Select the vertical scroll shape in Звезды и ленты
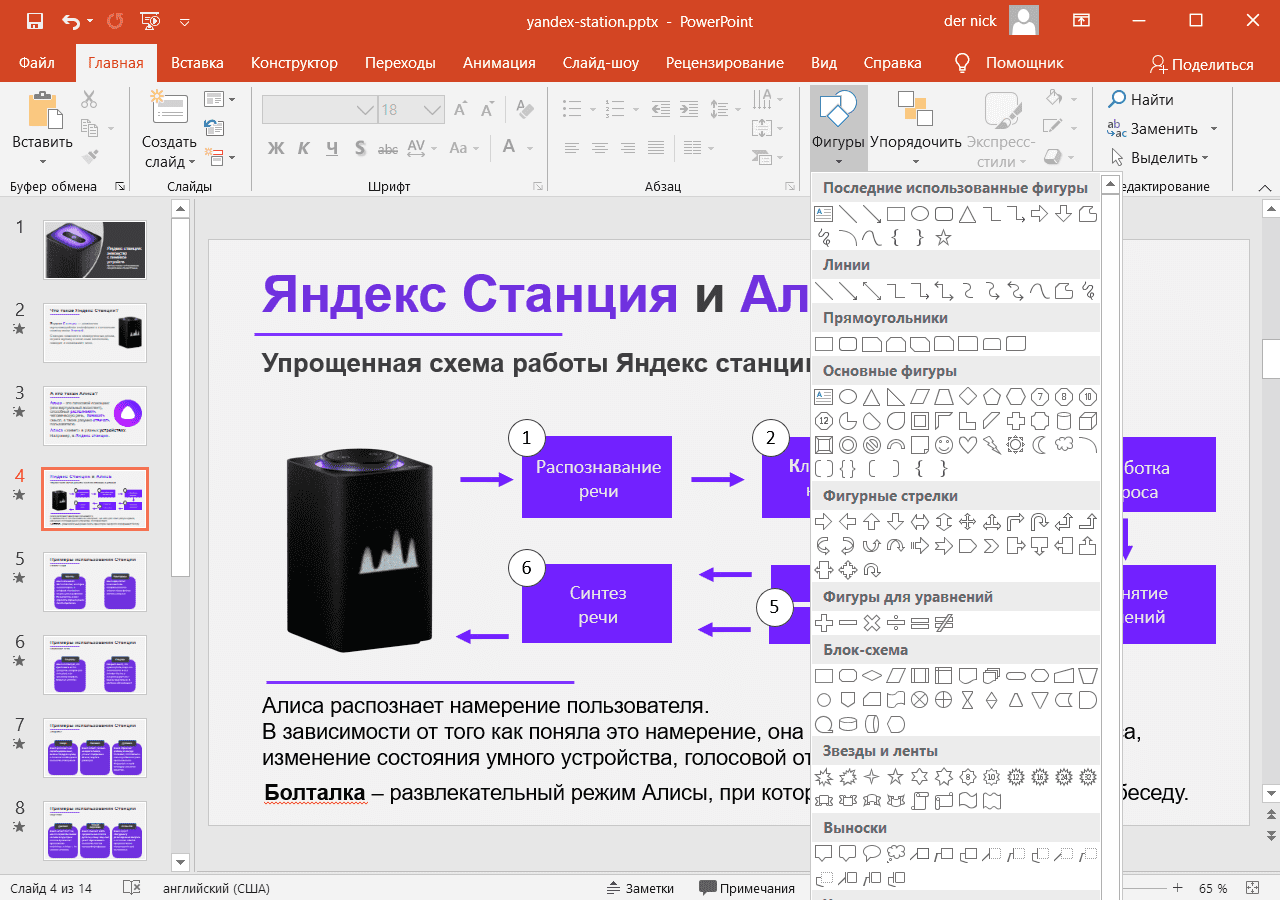 tap(920, 801)
